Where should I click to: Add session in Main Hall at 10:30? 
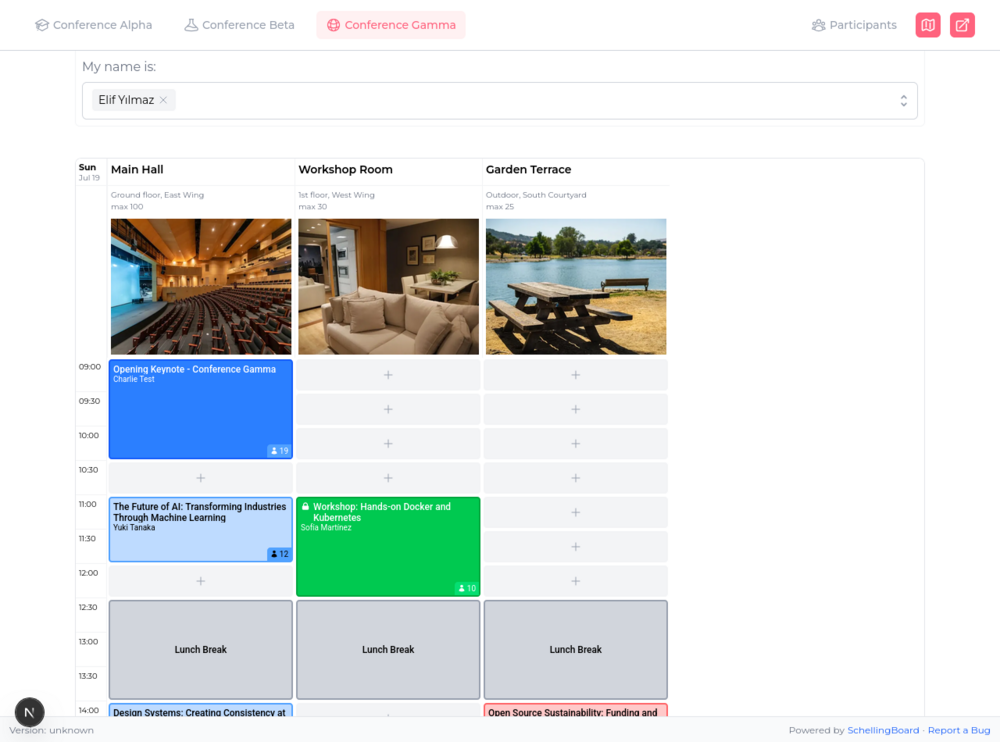click(x=201, y=479)
